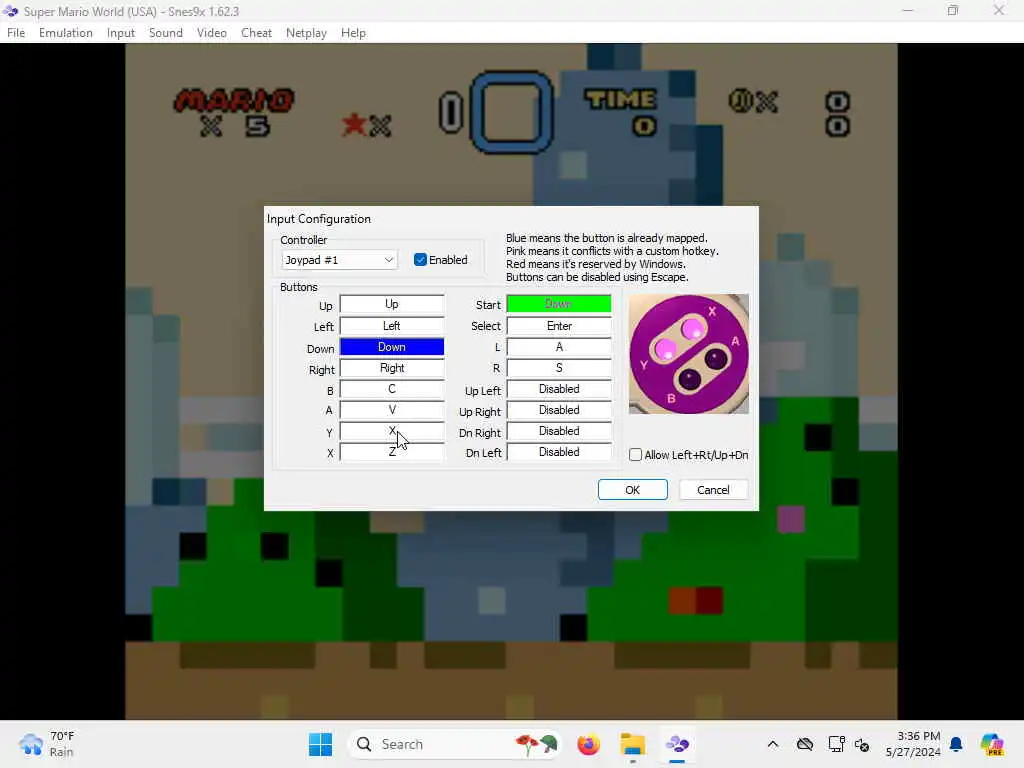Click Cancel in Input Configuration
This screenshot has width=1024, height=768.
tap(713, 490)
